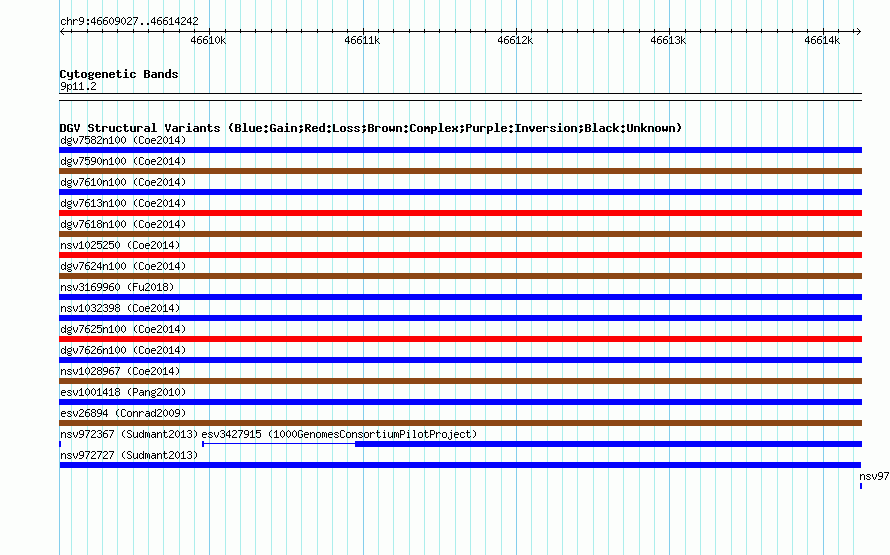Image resolution: width=890 pixels, height=555 pixels.
Task: Click the ruler's right end arrow
Action: tap(858, 31)
